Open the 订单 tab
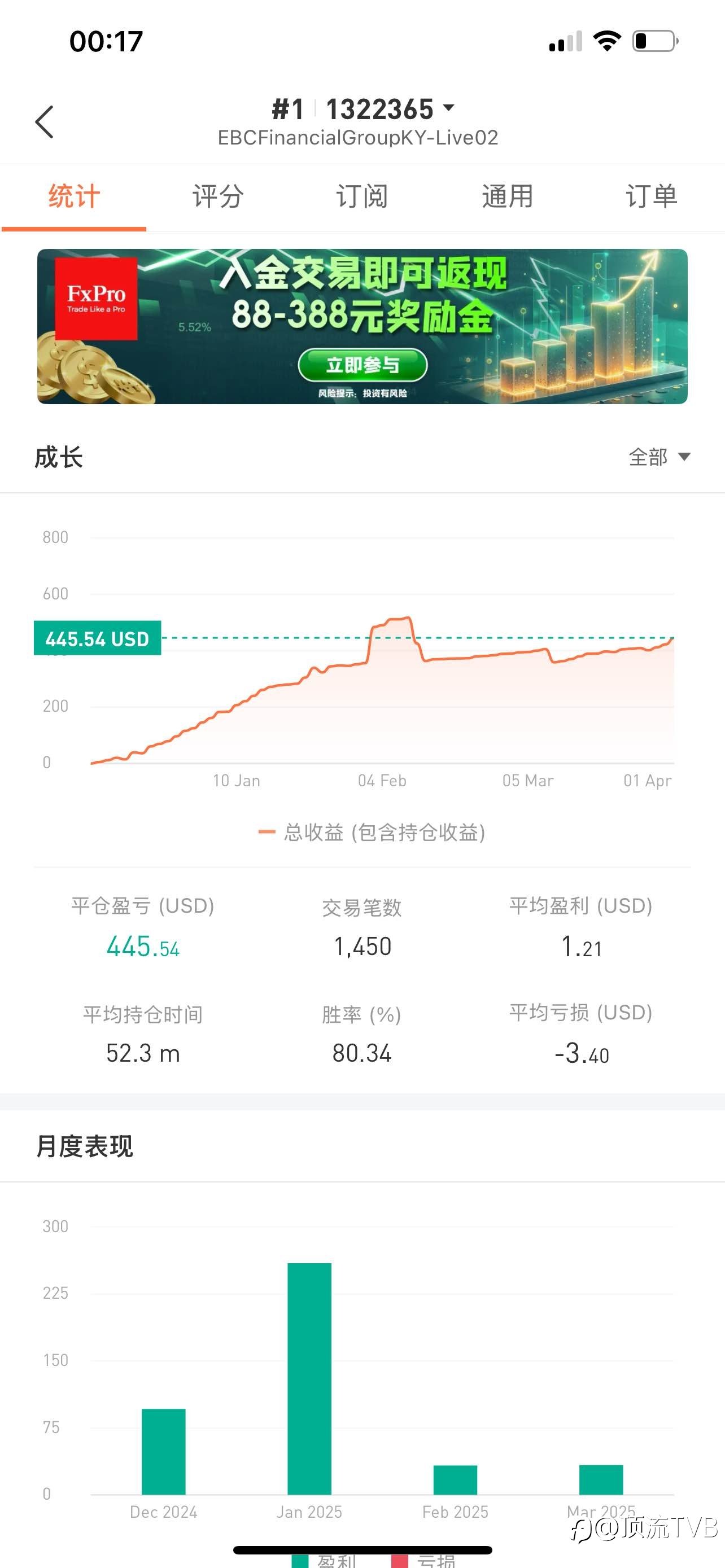This screenshot has height=1568, width=725. point(652,196)
